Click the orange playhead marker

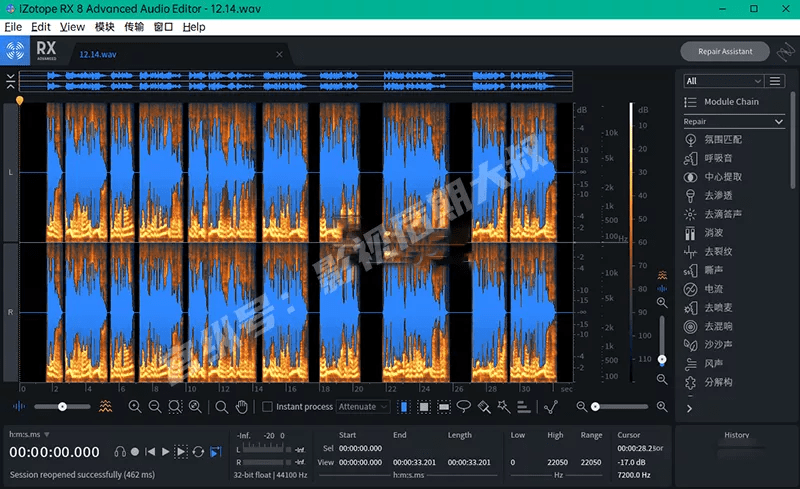click(19, 101)
